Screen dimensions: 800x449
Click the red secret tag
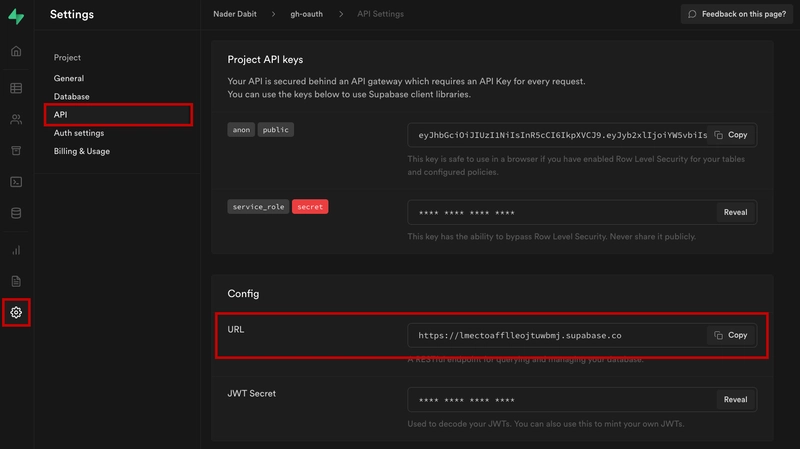(310, 207)
